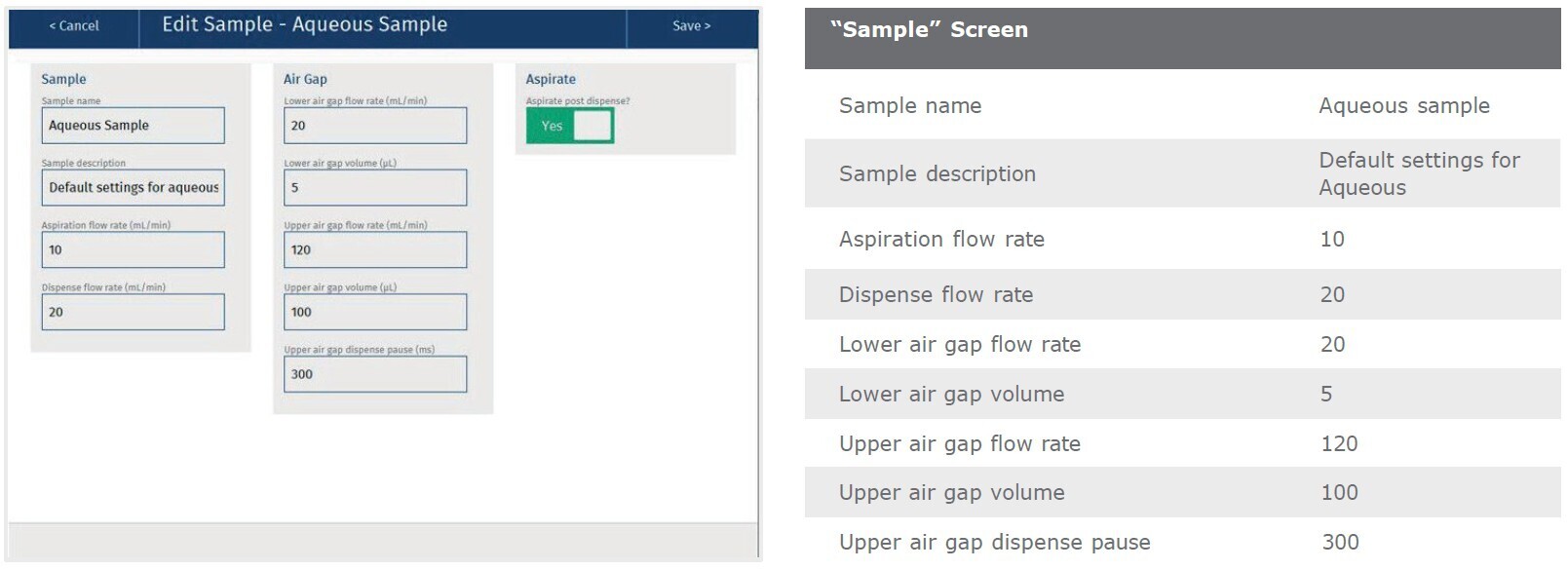This screenshot has width=1568, height=570.
Task: Focus the Dispense flow rate field
Action: pyautogui.click(x=133, y=313)
